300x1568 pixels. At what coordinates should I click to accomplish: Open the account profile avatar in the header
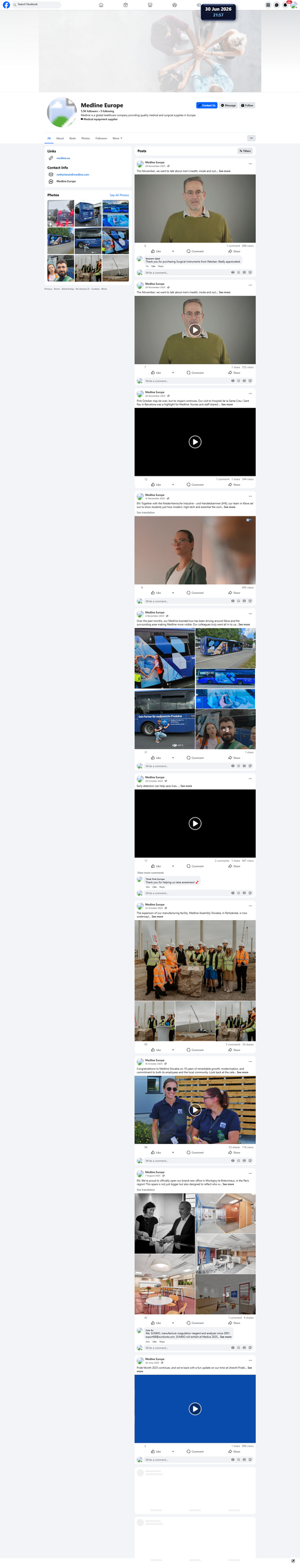tap(293, 5)
